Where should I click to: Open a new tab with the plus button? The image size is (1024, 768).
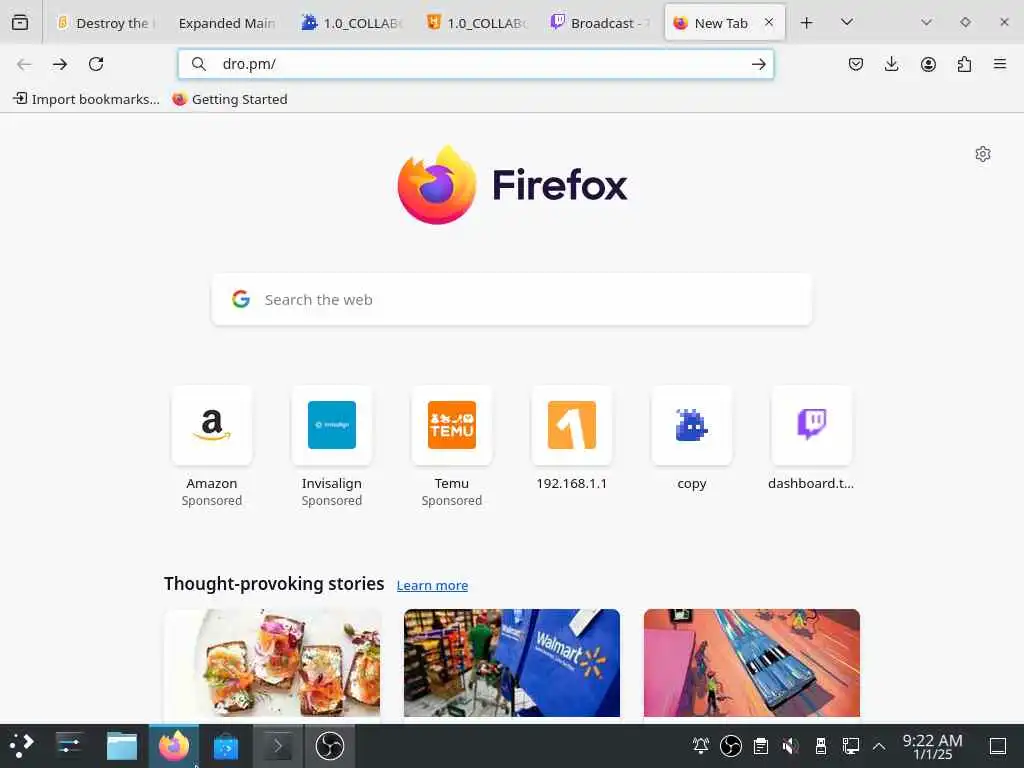point(807,23)
